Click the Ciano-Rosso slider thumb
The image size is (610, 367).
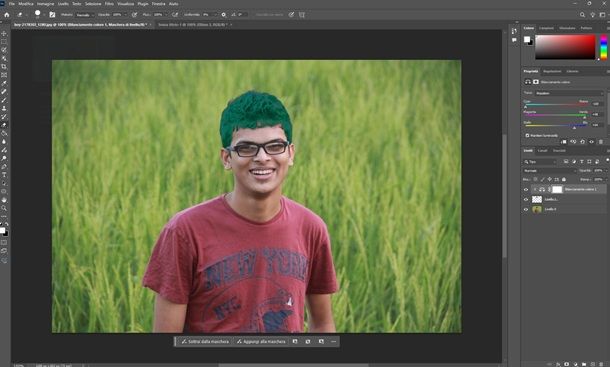pyautogui.click(x=525, y=106)
